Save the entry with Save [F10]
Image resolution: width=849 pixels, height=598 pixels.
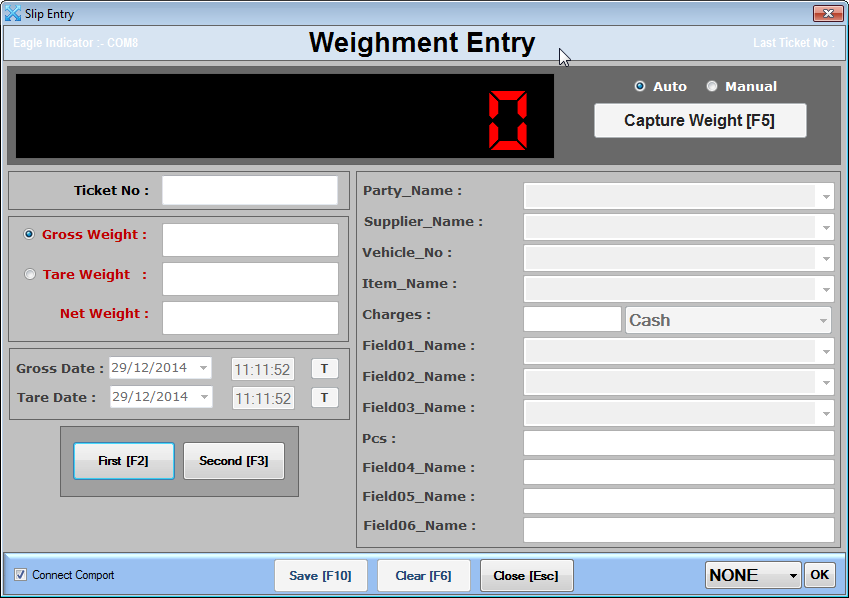click(x=321, y=575)
